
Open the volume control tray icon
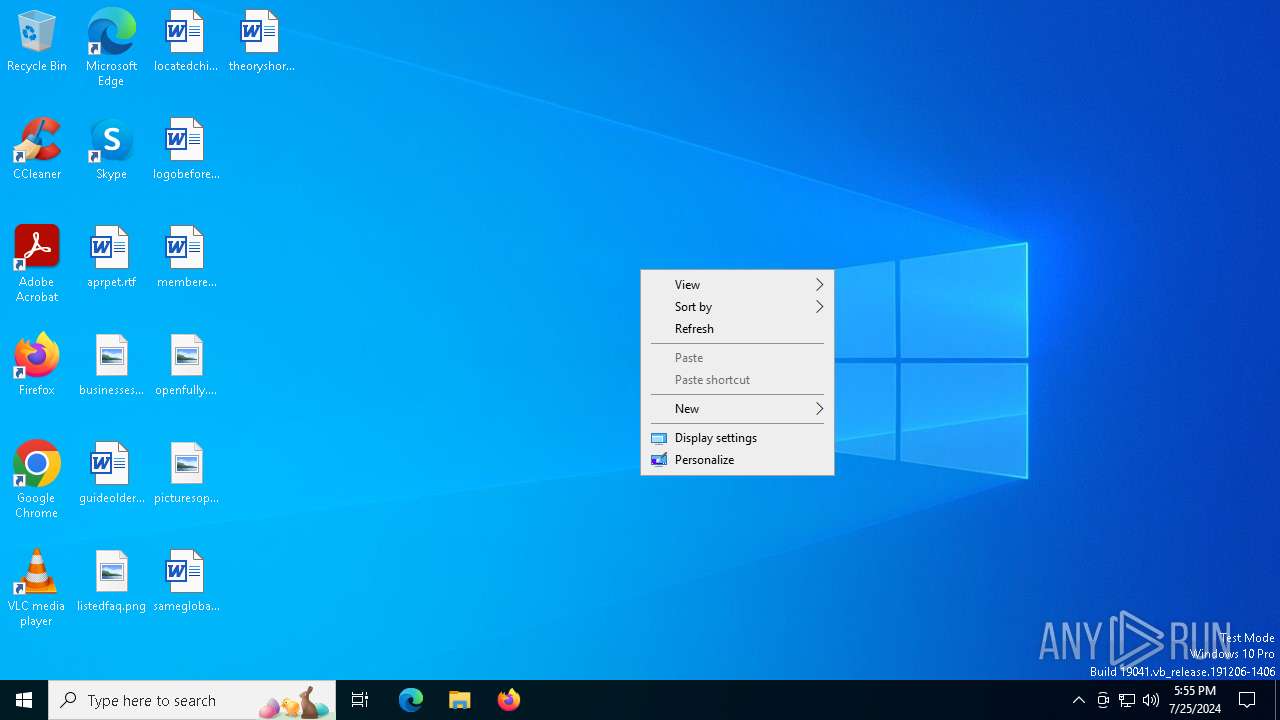click(1151, 700)
